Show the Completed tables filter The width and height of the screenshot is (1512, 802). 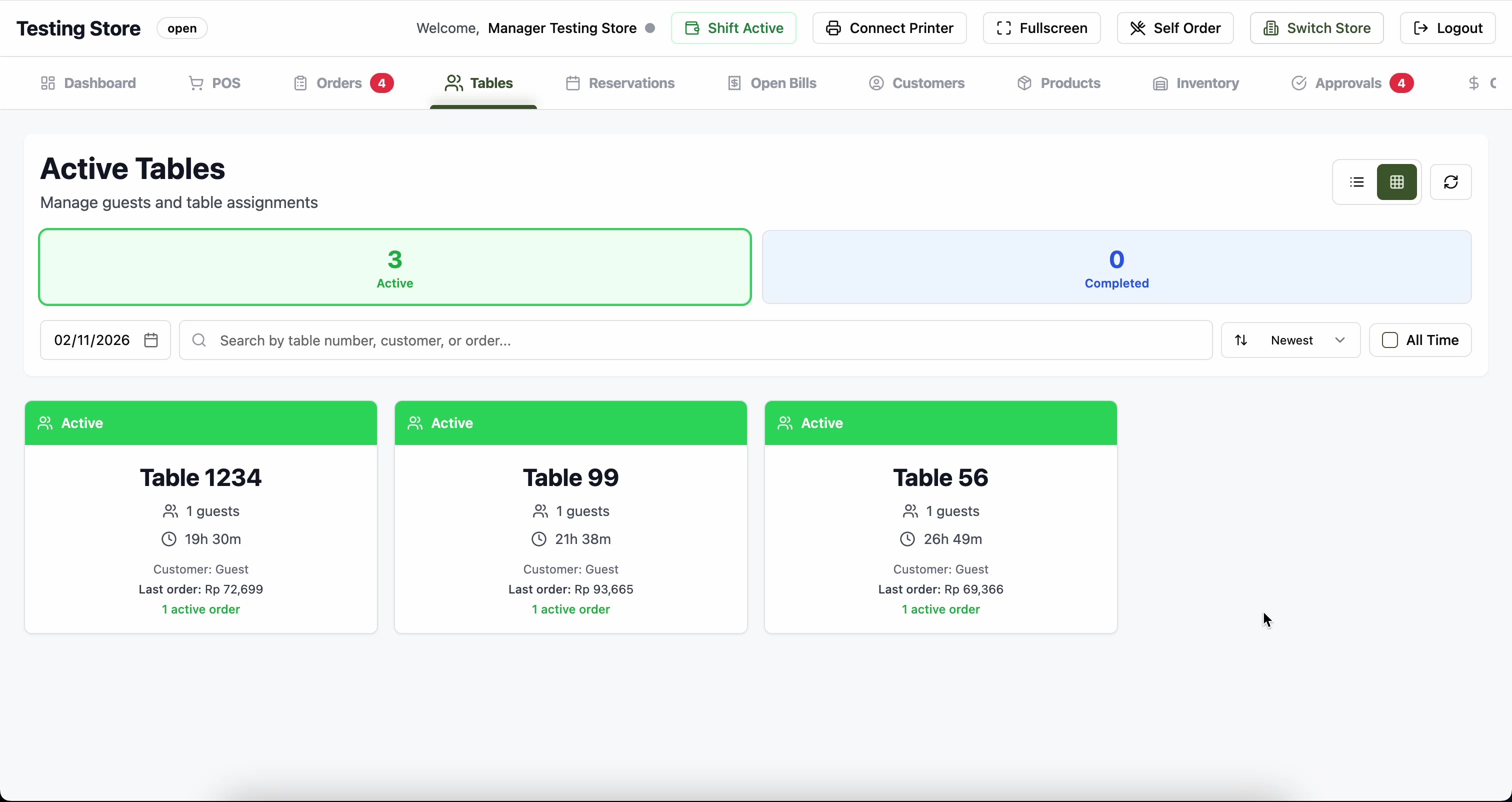pyautogui.click(x=1116, y=267)
